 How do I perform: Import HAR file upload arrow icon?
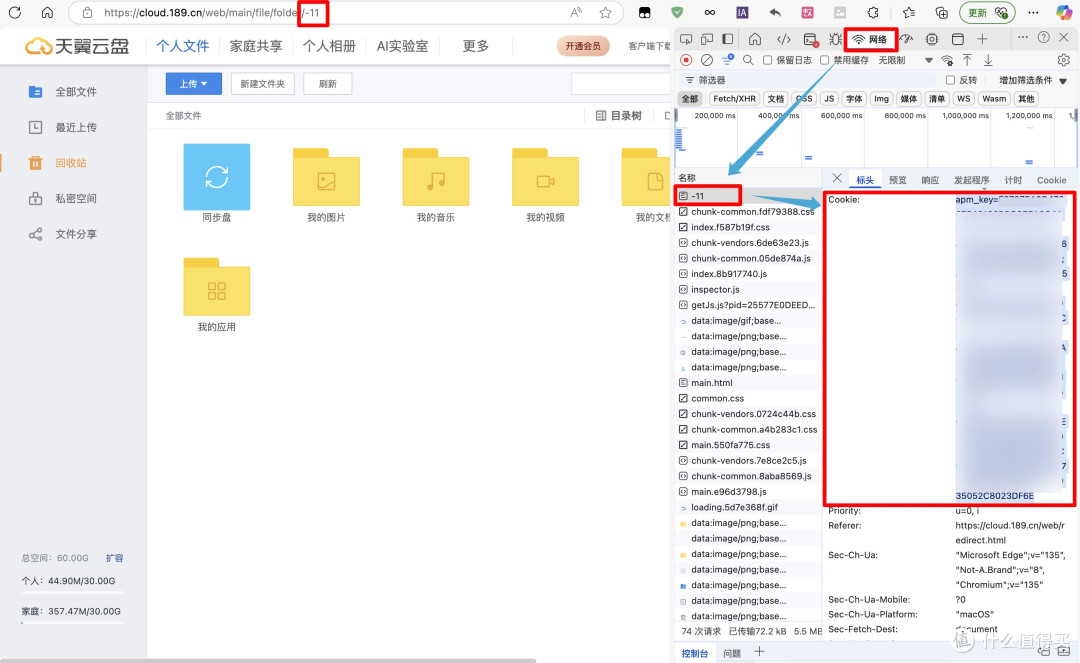967,60
